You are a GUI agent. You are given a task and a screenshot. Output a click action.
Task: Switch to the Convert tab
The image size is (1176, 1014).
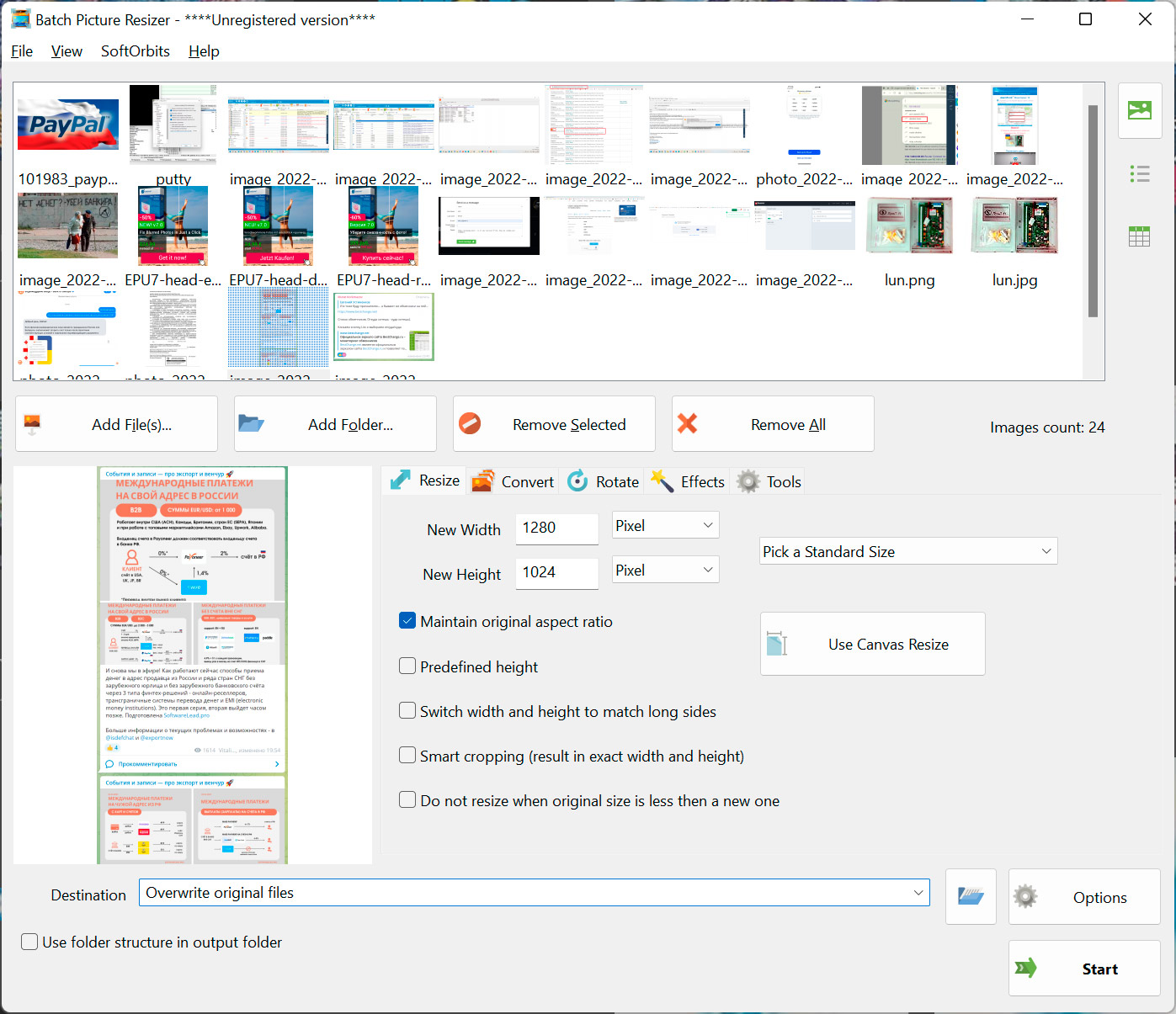512,480
